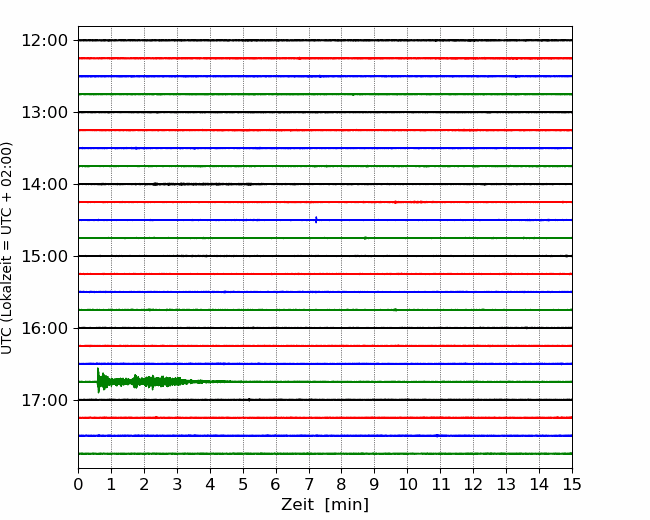Click x-axis tick label 3

(177, 484)
